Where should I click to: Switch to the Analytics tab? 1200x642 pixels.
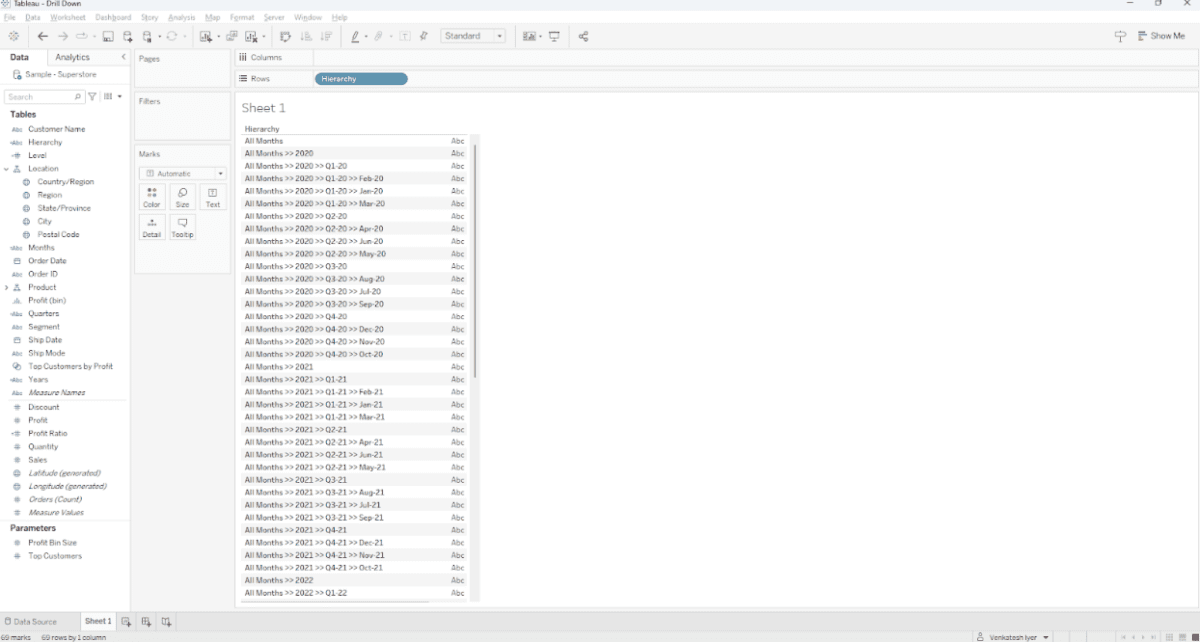[x=72, y=57]
